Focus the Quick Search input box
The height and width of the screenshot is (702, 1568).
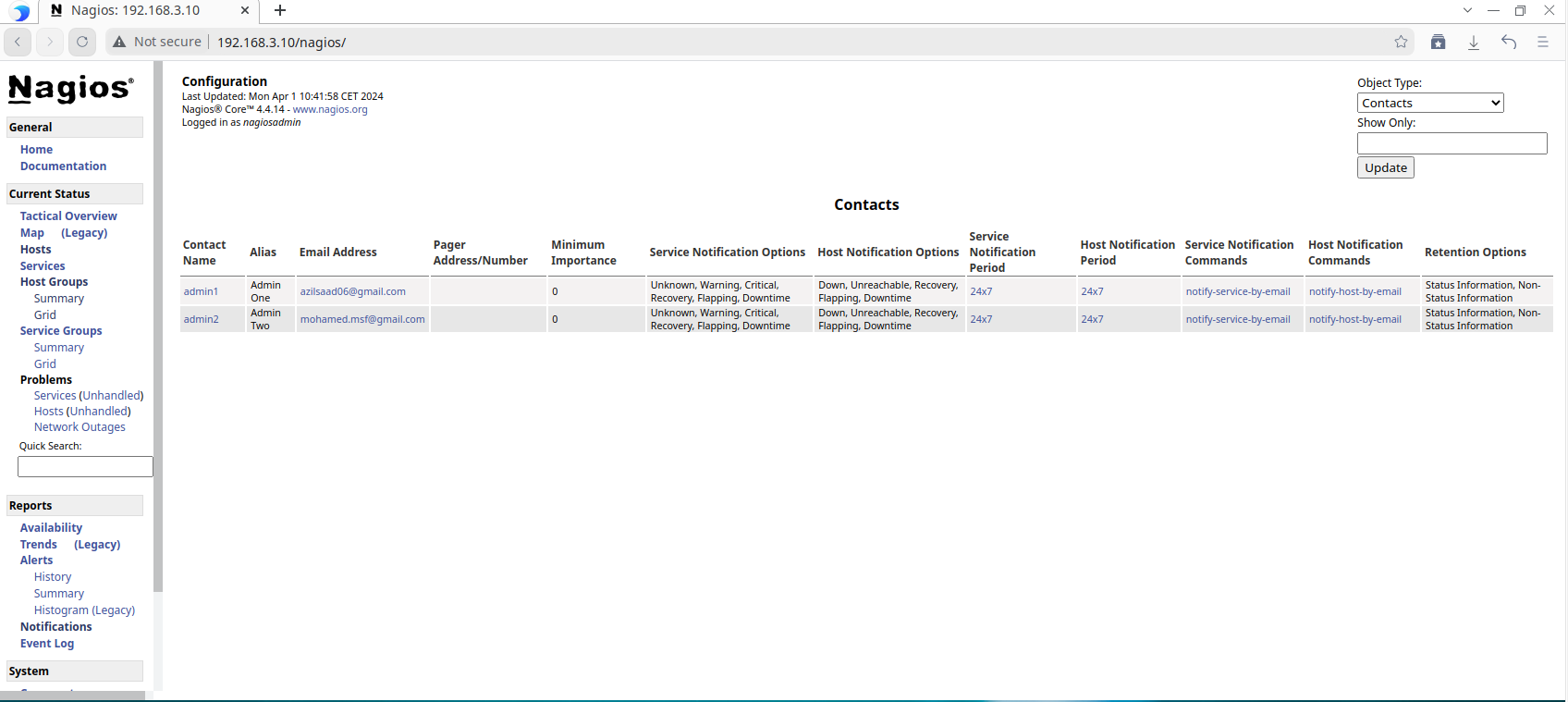coord(85,467)
